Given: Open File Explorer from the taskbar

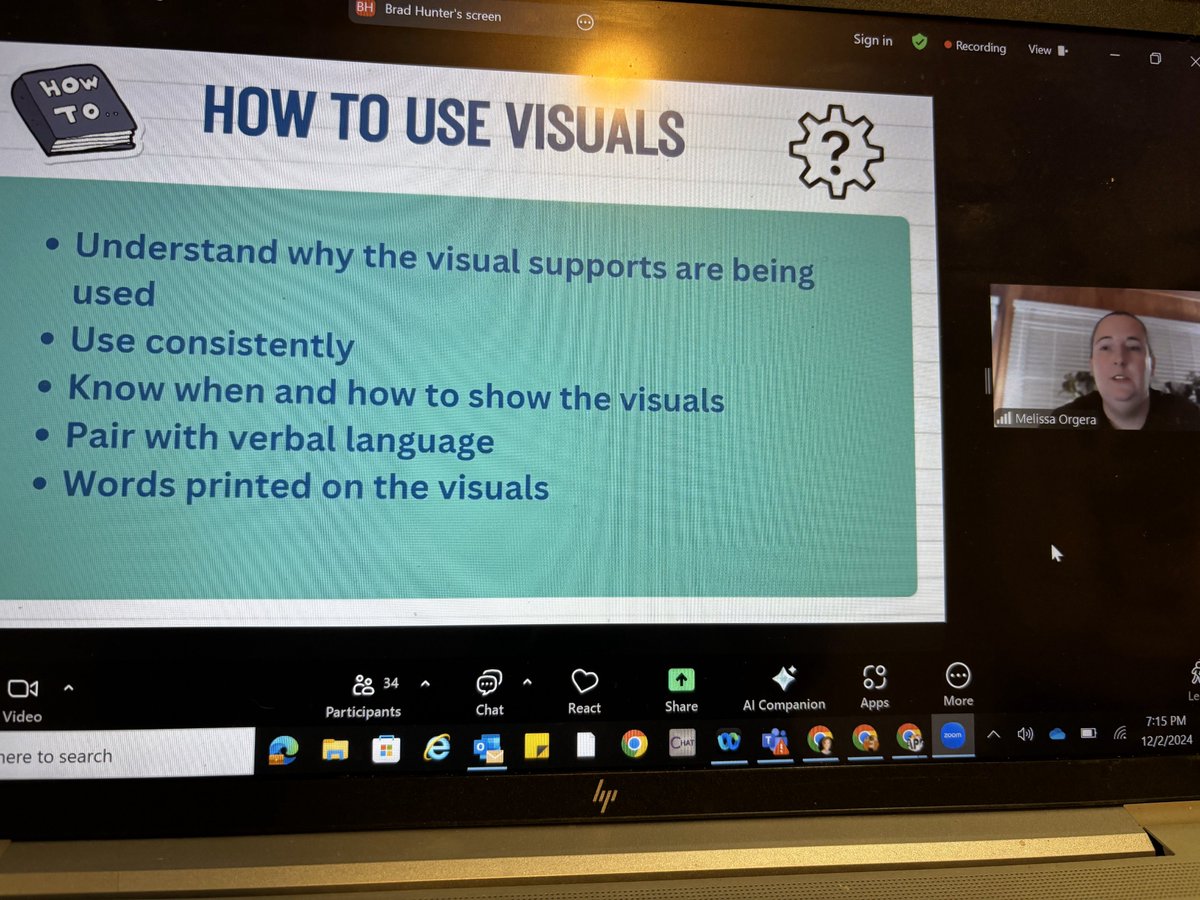Looking at the screenshot, I should click(335, 748).
